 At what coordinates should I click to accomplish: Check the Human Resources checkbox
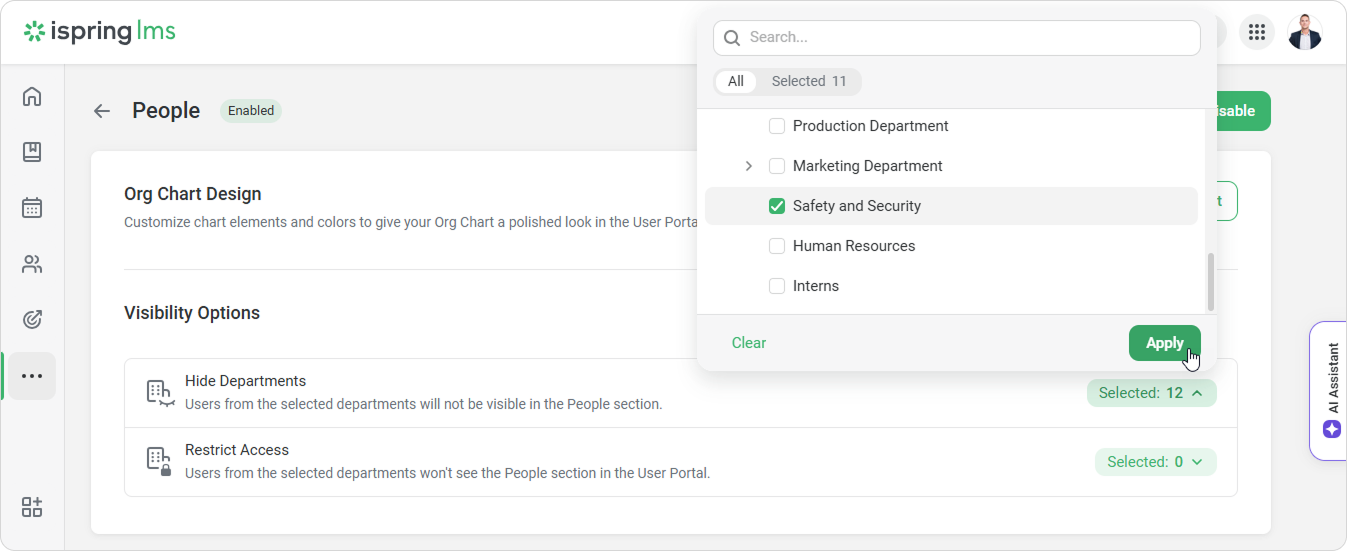[x=776, y=246]
